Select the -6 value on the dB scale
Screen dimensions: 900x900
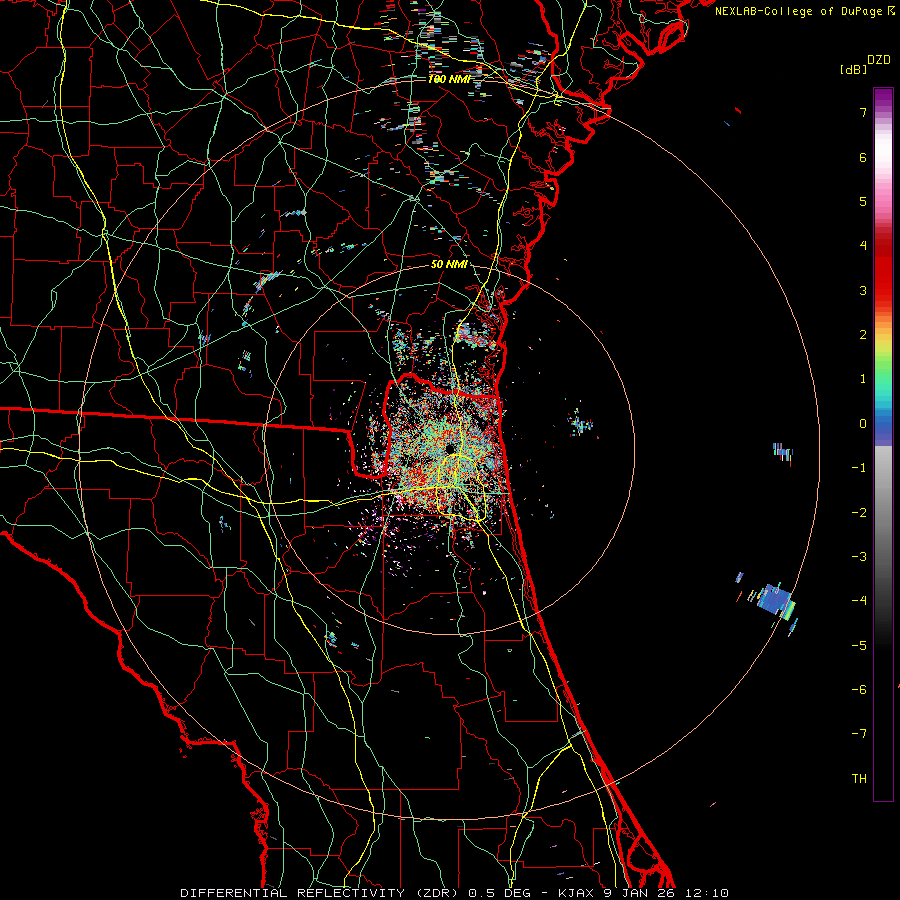(x=859, y=690)
